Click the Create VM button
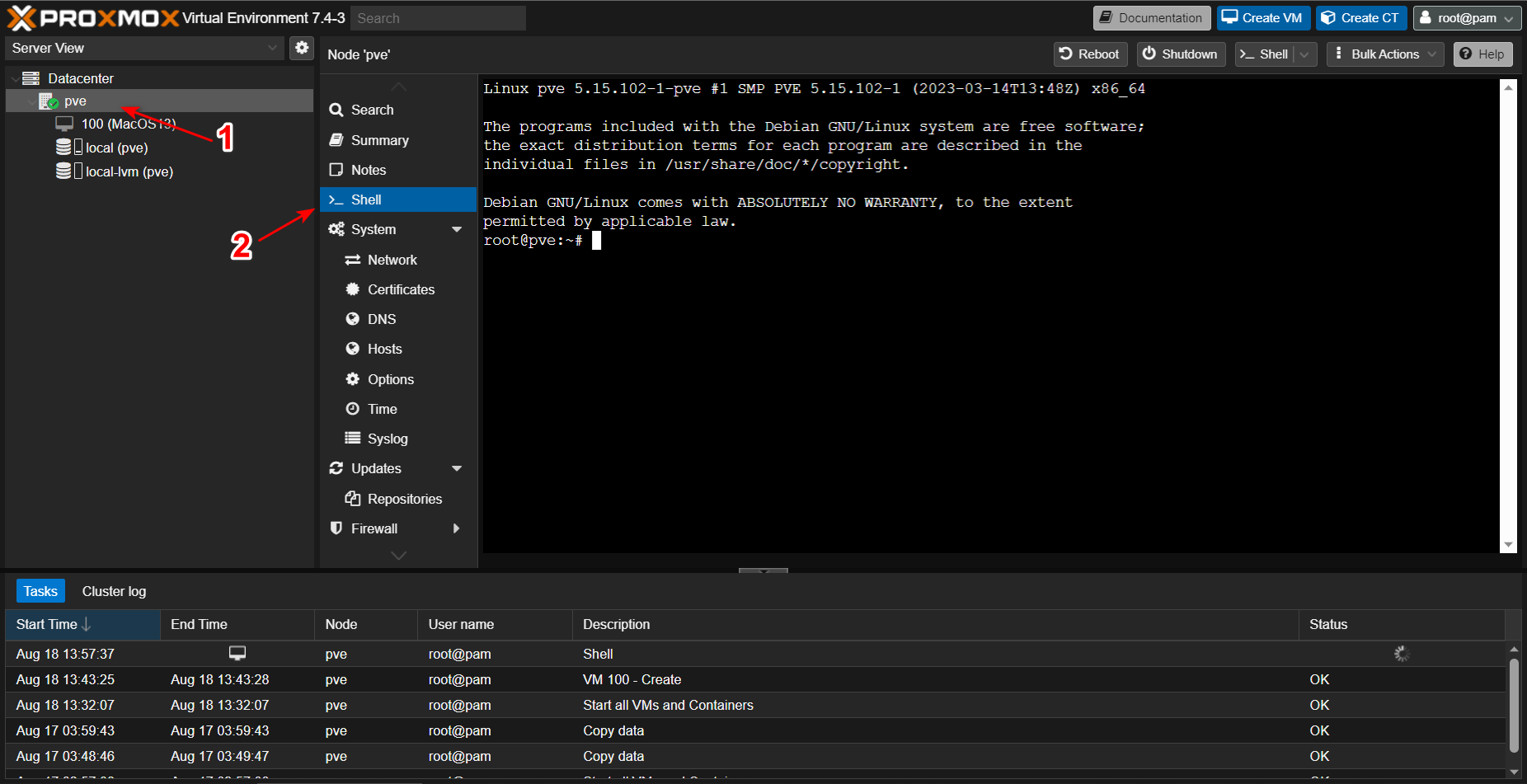The image size is (1527, 784). pyautogui.click(x=1262, y=18)
